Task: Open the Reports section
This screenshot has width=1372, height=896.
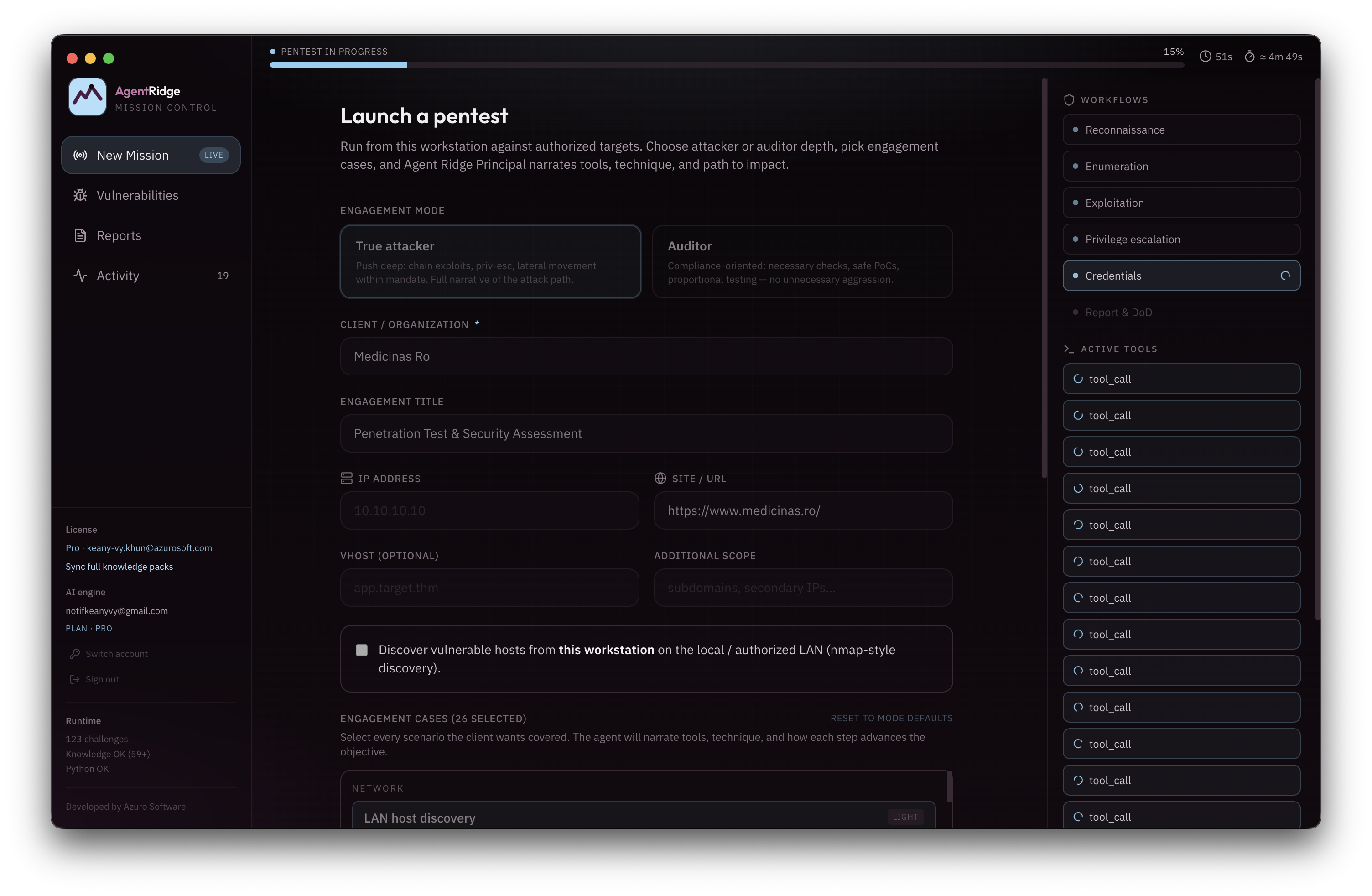Action: tap(151, 235)
